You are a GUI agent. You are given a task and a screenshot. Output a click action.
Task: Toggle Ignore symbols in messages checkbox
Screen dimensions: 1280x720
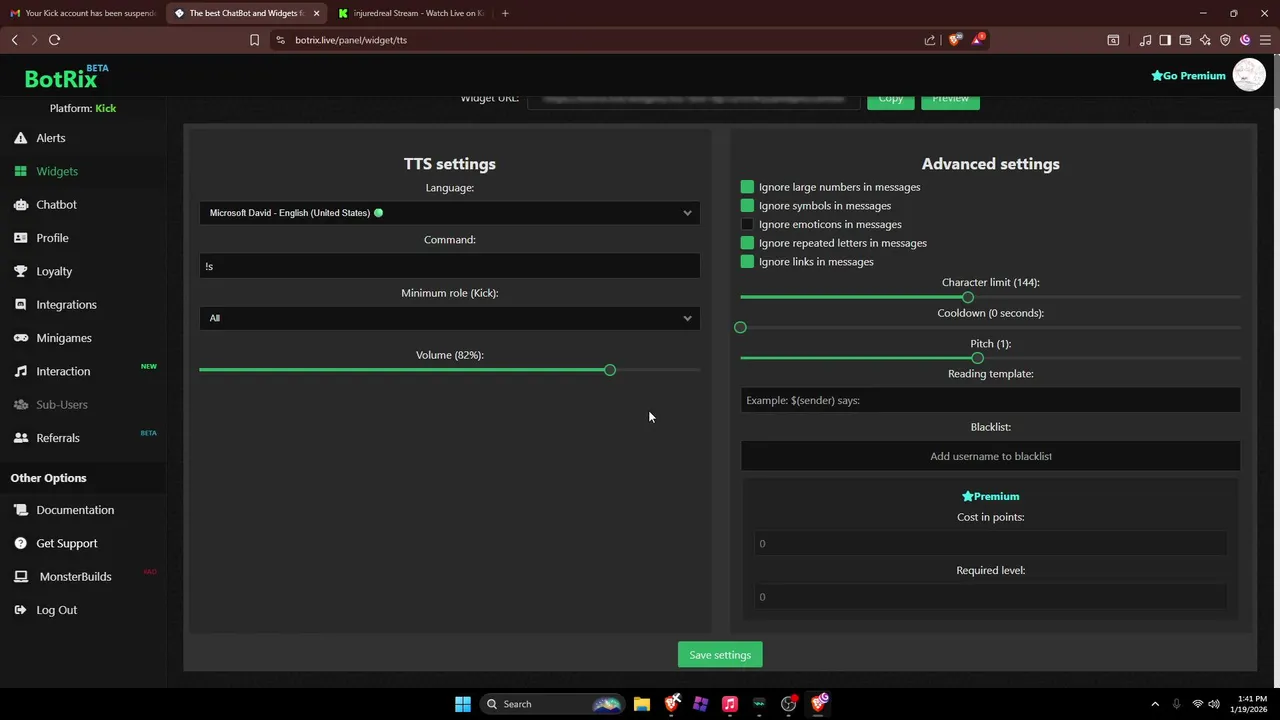point(747,206)
